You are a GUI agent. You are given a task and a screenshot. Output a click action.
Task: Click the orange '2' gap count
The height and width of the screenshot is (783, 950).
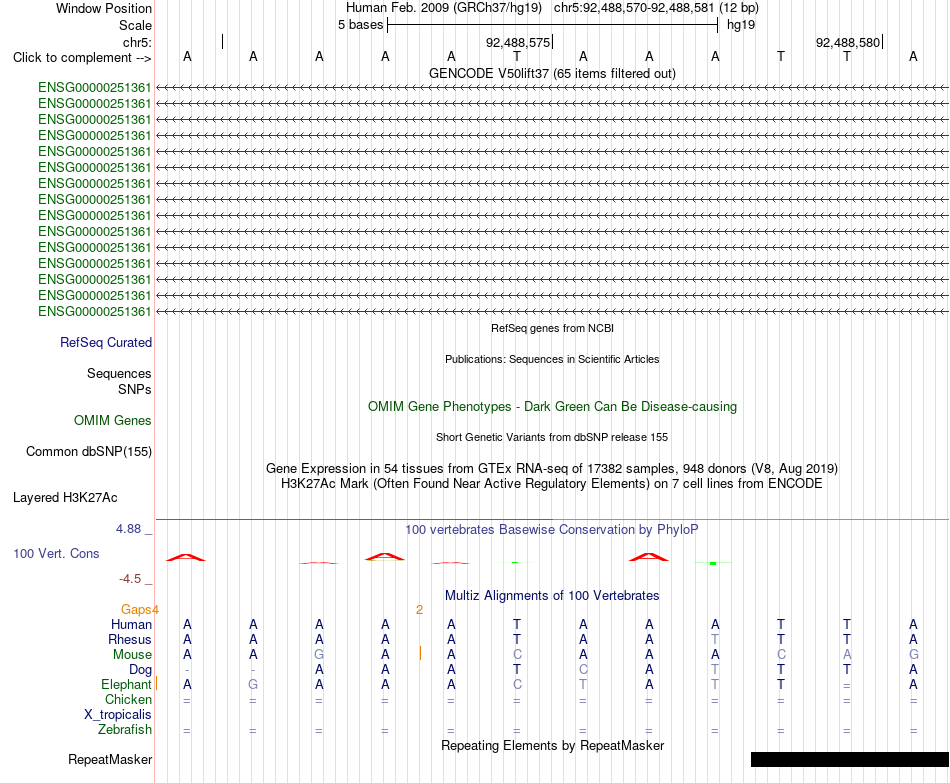pos(419,610)
